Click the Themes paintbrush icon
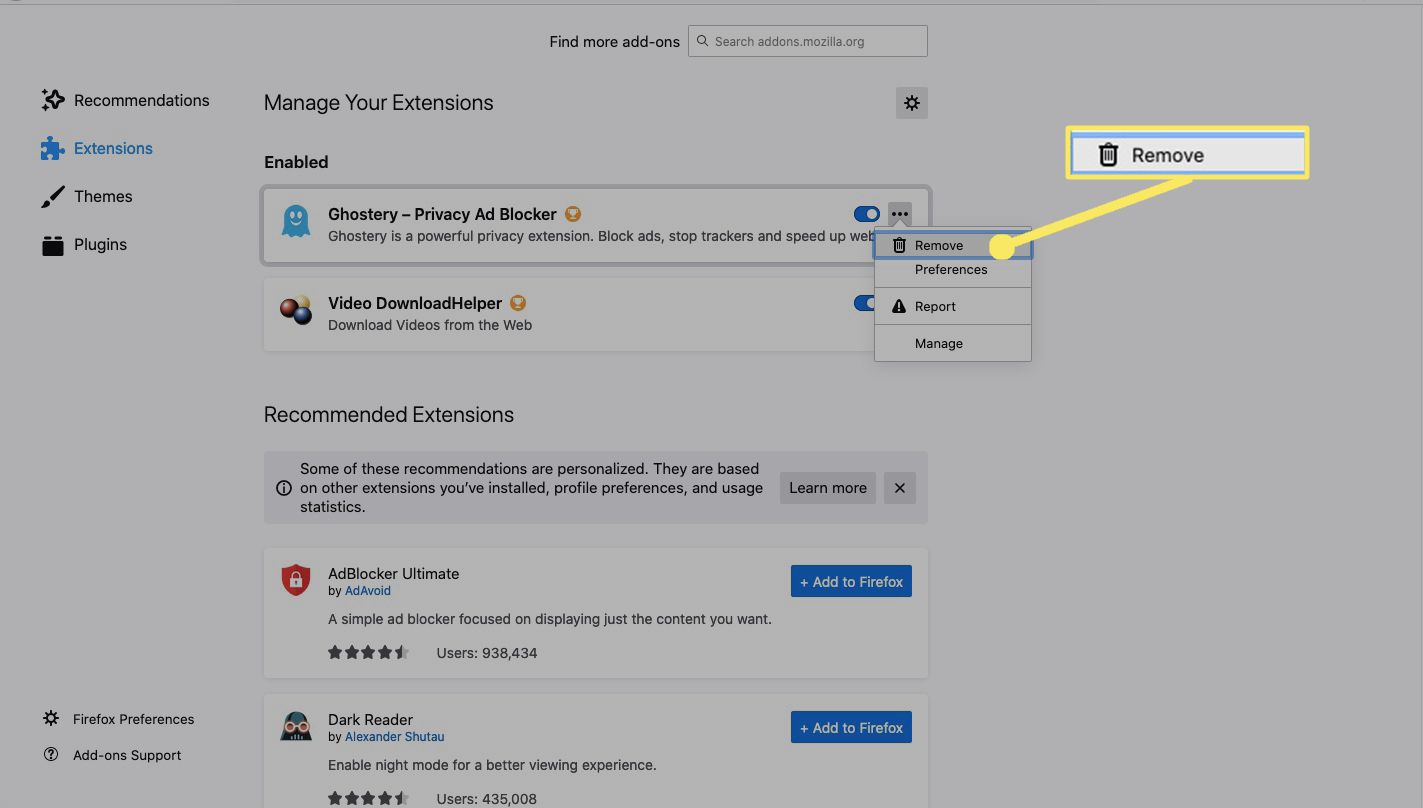Image resolution: width=1423 pixels, height=808 pixels. click(x=52, y=197)
